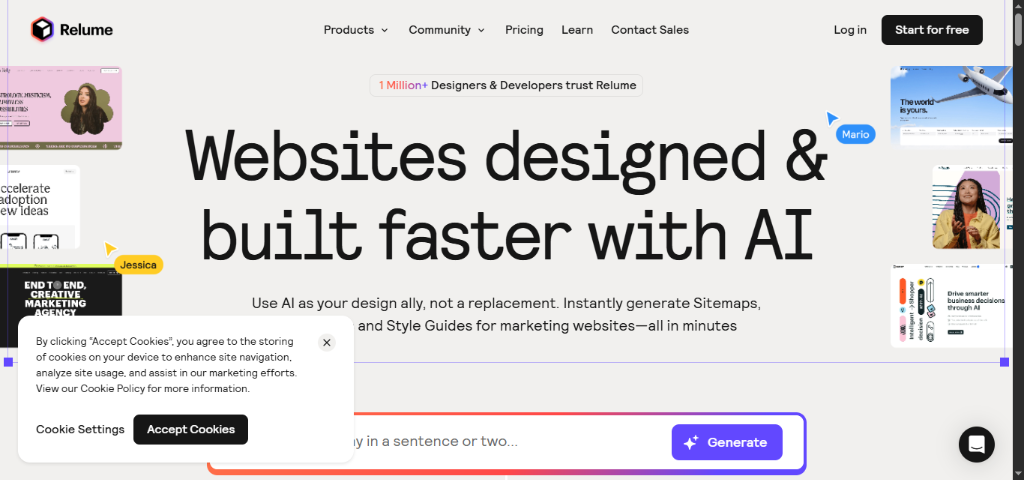Click the 1 Million+ Designers trust badge
Viewport: 1024px width, 480px height.
(x=506, y=86)
